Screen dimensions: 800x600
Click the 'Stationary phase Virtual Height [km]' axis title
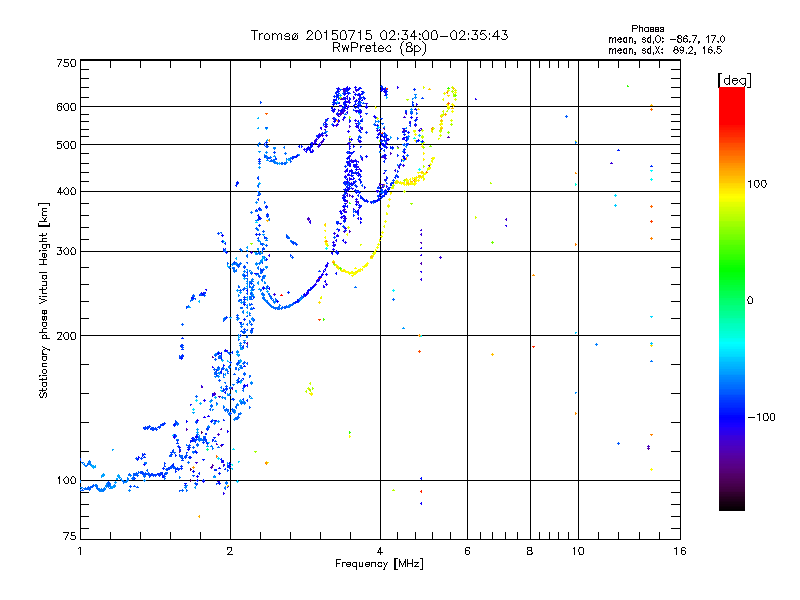tap(44, 301)
